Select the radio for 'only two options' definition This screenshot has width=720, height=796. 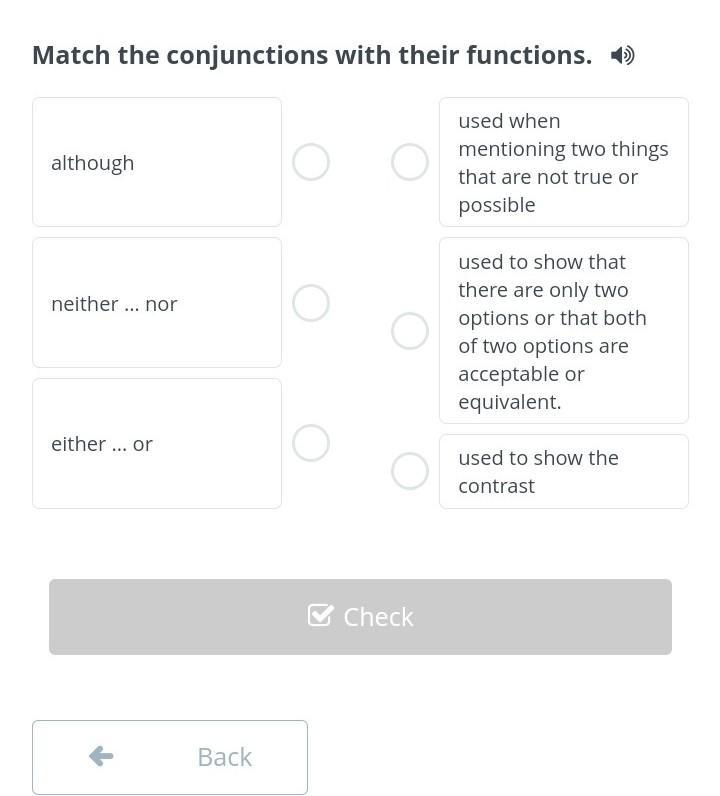tap(410, 331)
